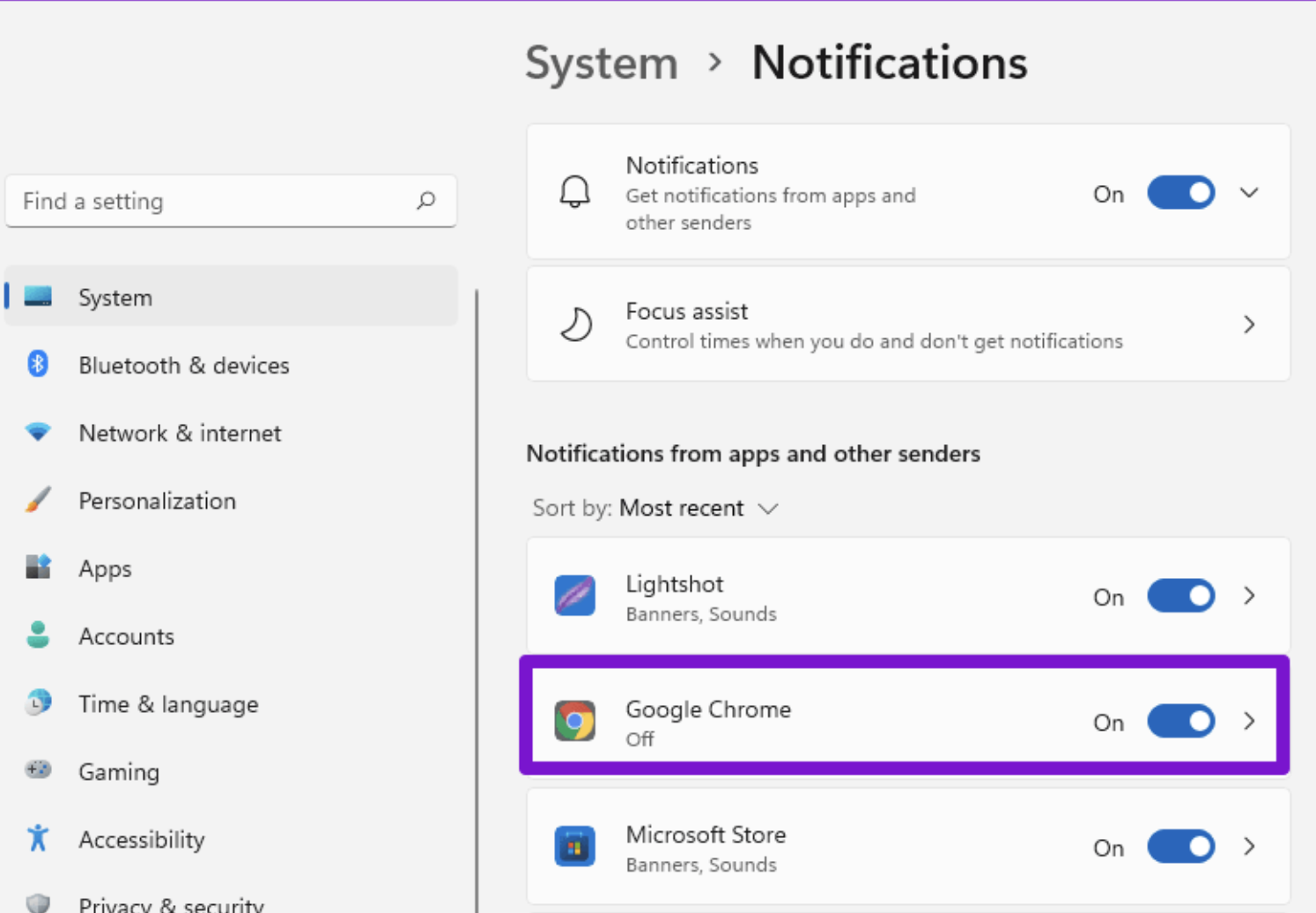Click the Lightshot feather icon
The width and height of the screenshot is (1316, 913).
click(574, 596)
